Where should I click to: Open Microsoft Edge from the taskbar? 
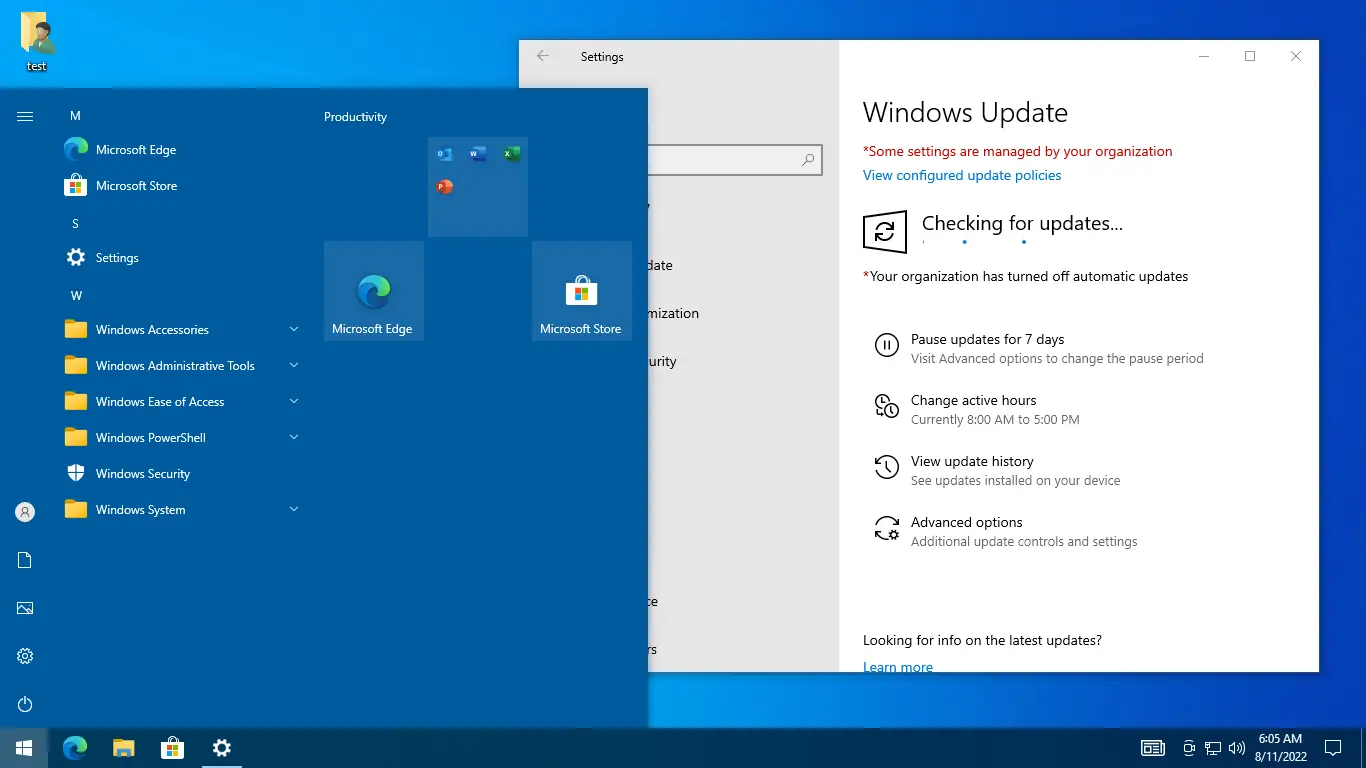pyautogui.click(x=75, y=748)
